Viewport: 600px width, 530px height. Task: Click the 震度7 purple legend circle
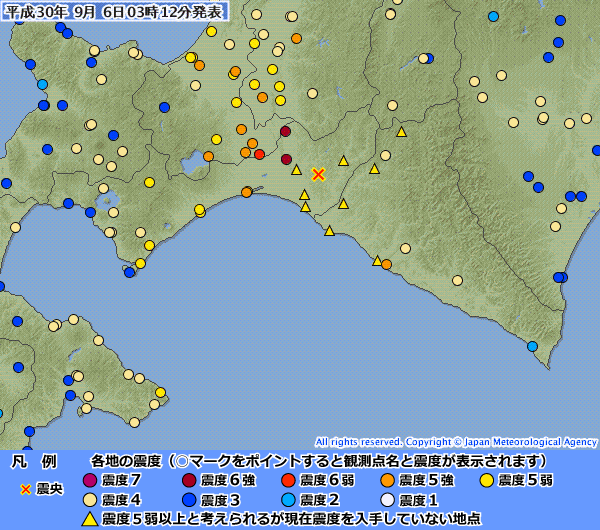[x=90, y=480]
